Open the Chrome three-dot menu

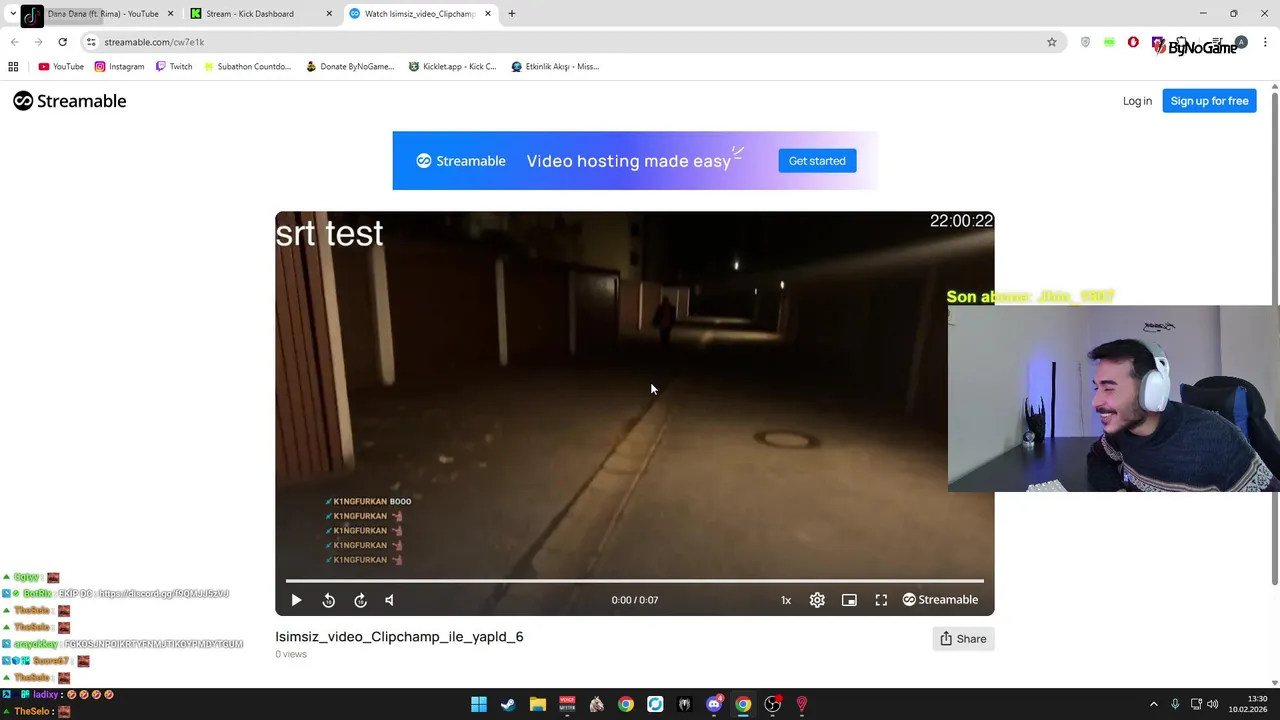[1265, 42]
